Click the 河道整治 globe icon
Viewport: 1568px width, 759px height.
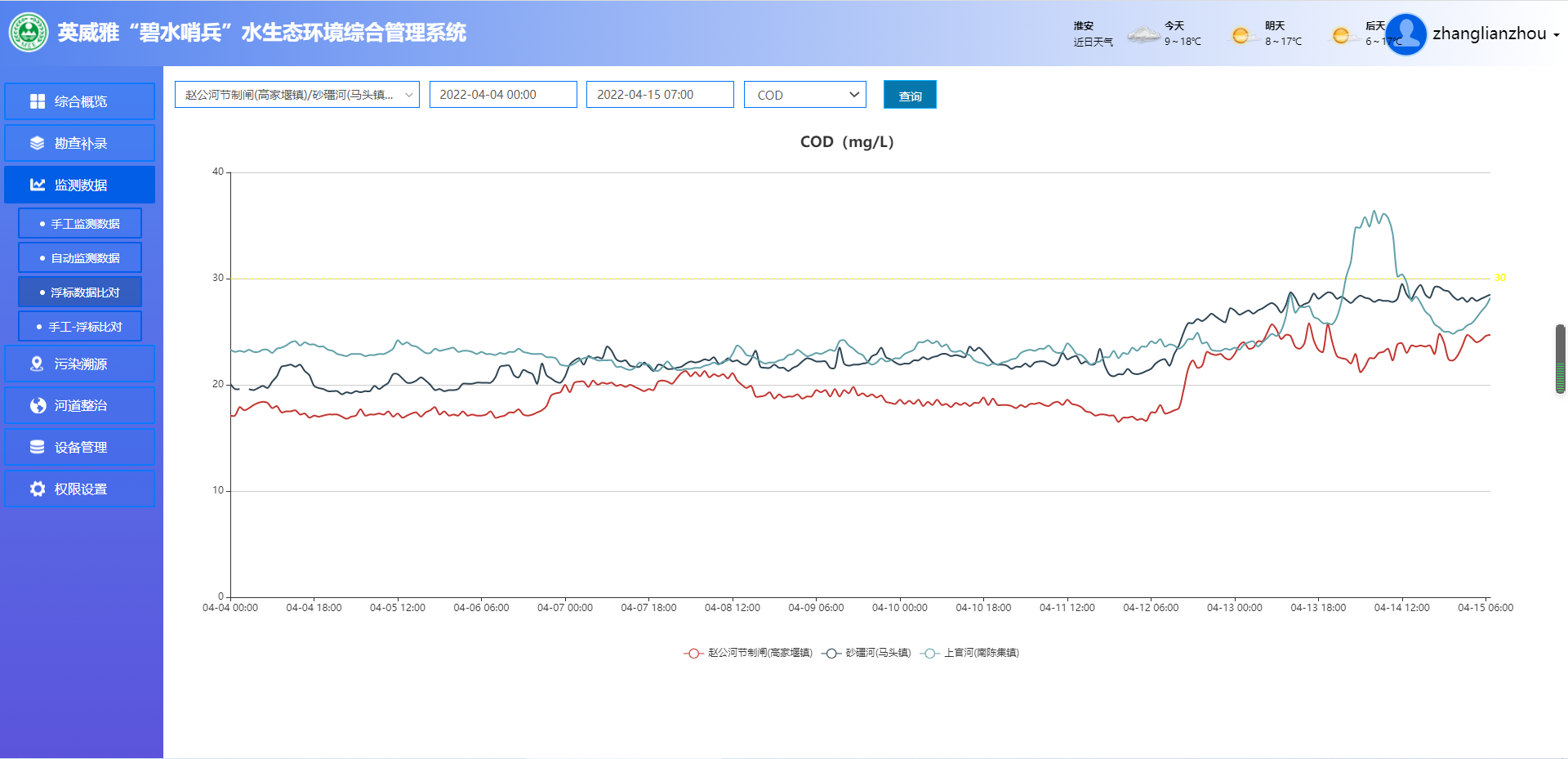[x=38, y=405]
